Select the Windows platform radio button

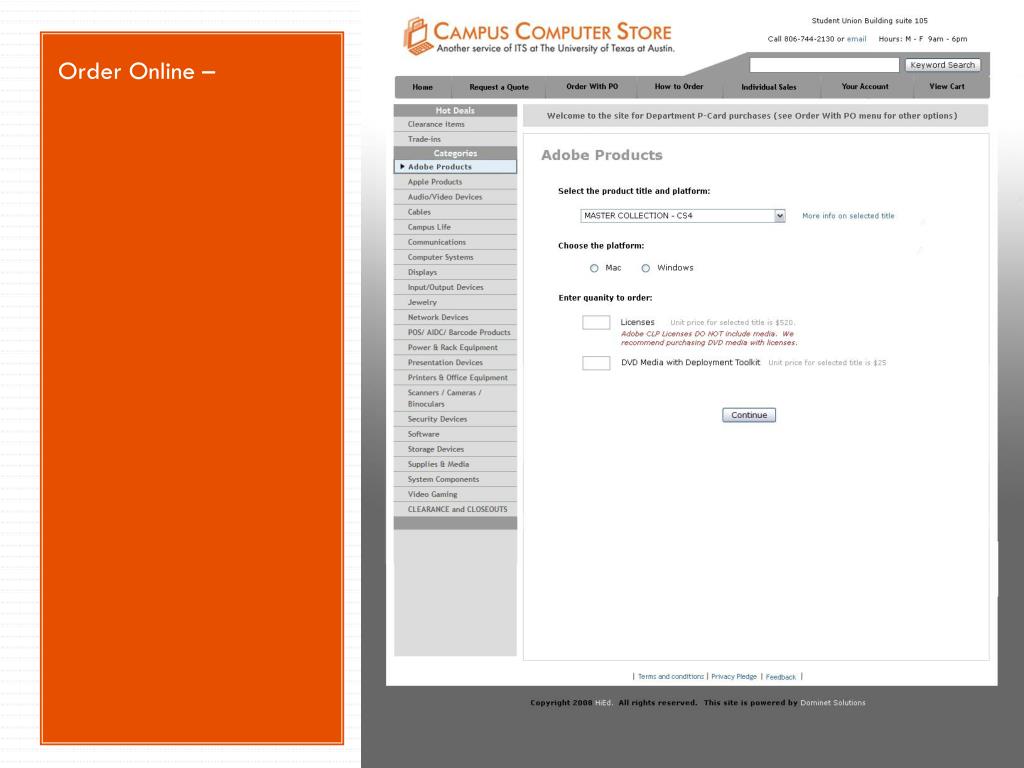click(645, 268)
